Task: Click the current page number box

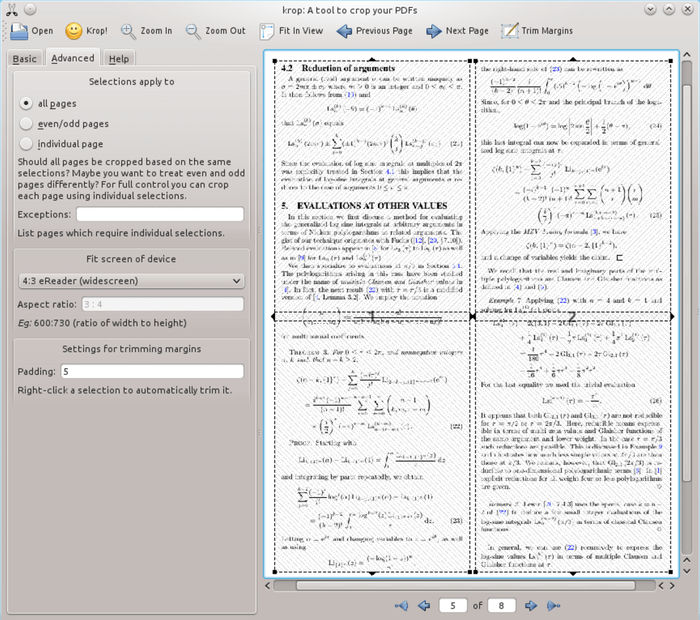Action: 454,605
